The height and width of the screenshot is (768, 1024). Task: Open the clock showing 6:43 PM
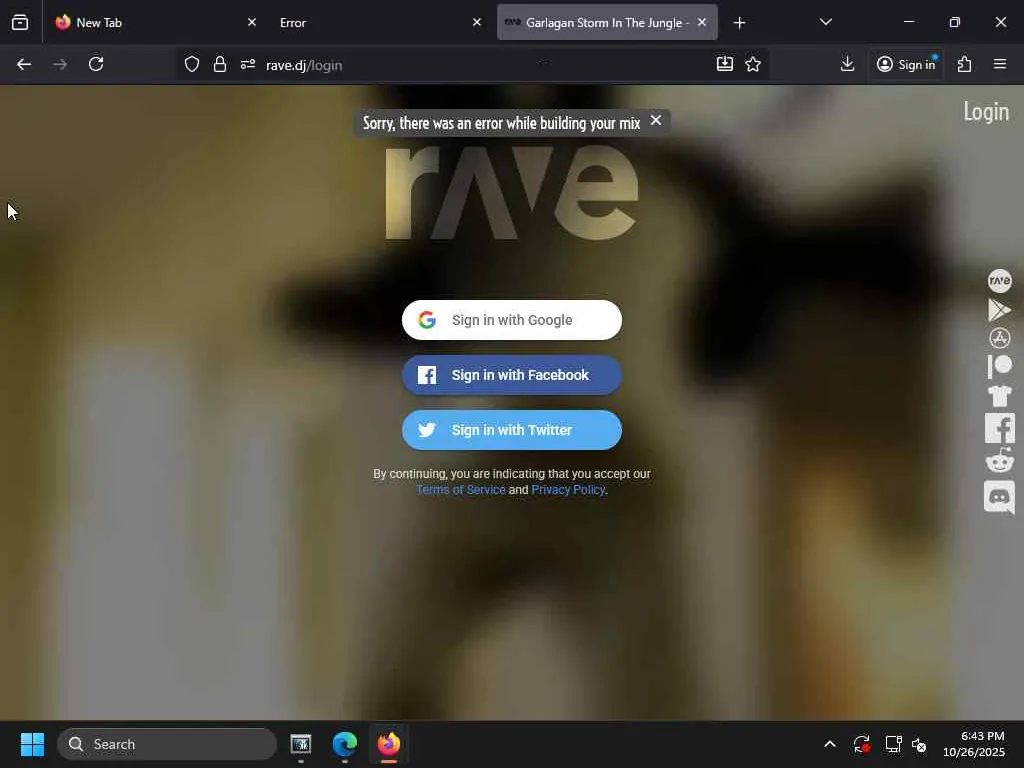(974, 744)
